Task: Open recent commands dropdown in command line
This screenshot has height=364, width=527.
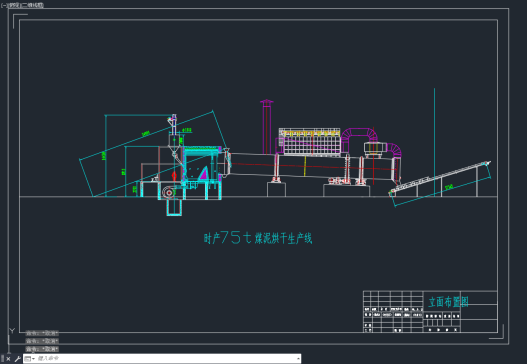Action: point(30,359)
